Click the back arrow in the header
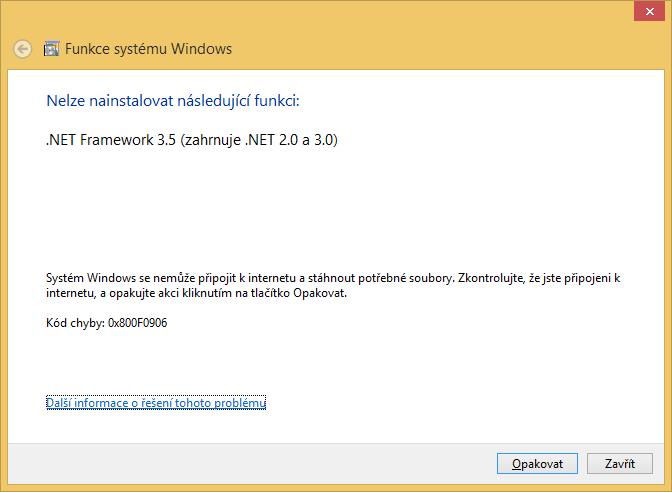The width and height of the screenshot is (672, 492). 22,48
